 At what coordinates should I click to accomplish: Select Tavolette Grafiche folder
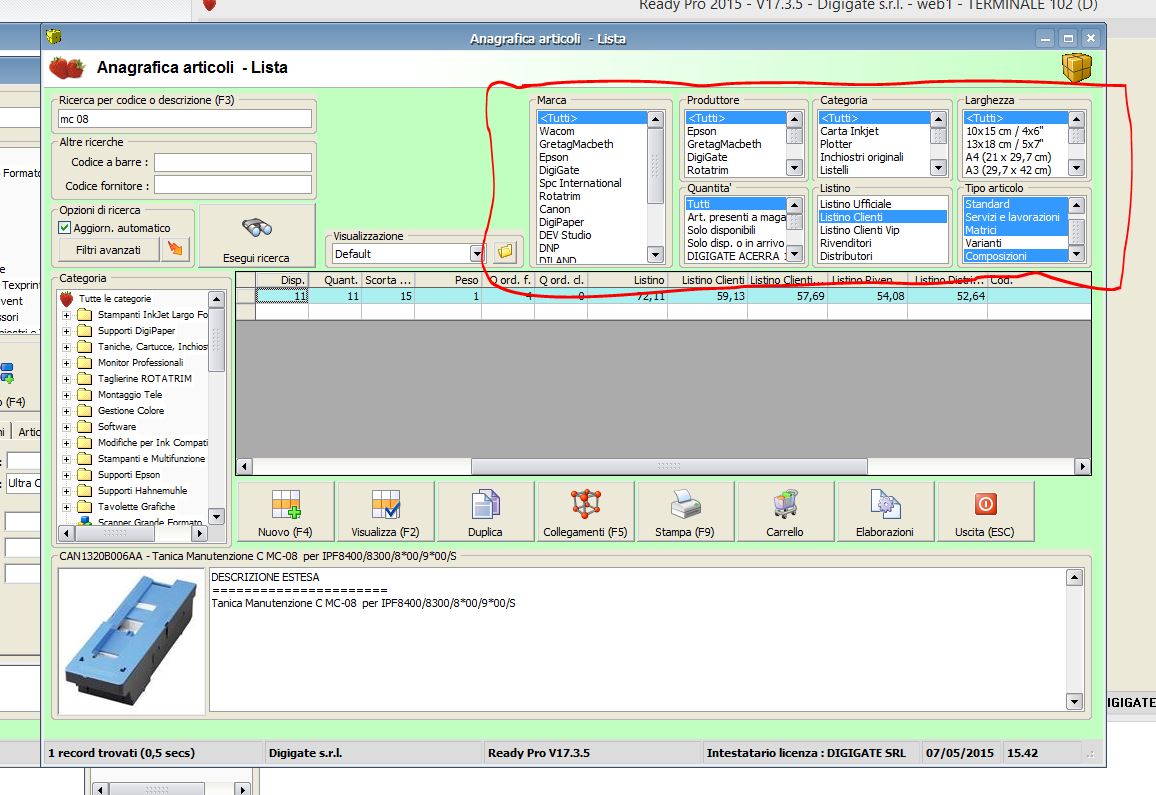(x=136, y=507)
